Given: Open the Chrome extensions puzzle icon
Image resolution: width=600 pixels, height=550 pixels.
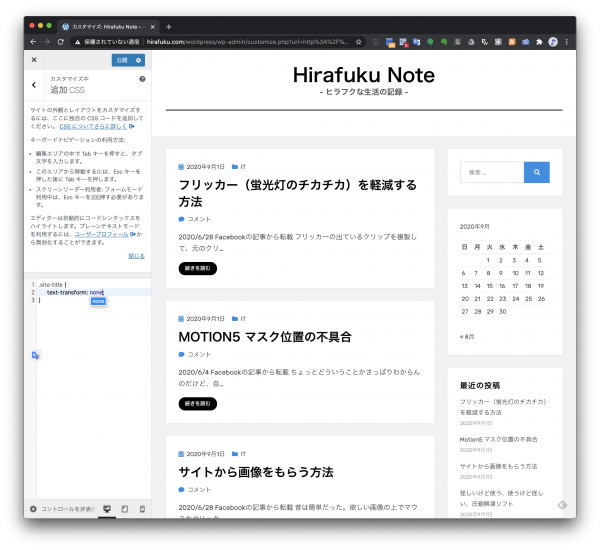Looking at the screenshot, I should (x=540, y=42).
